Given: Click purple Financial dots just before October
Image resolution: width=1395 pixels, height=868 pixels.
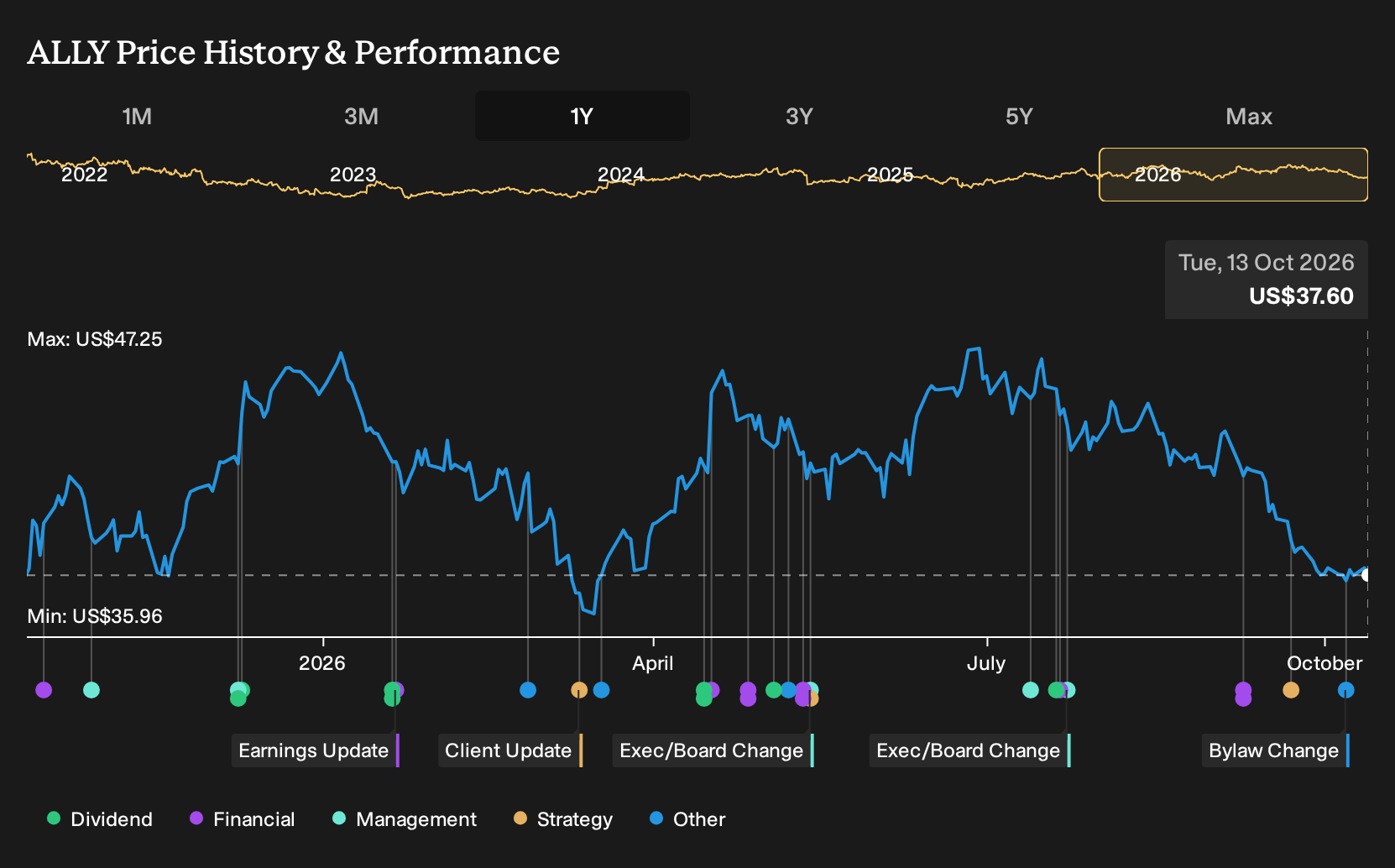Looking at the screenshot, I should click(x=1243, y=694).
